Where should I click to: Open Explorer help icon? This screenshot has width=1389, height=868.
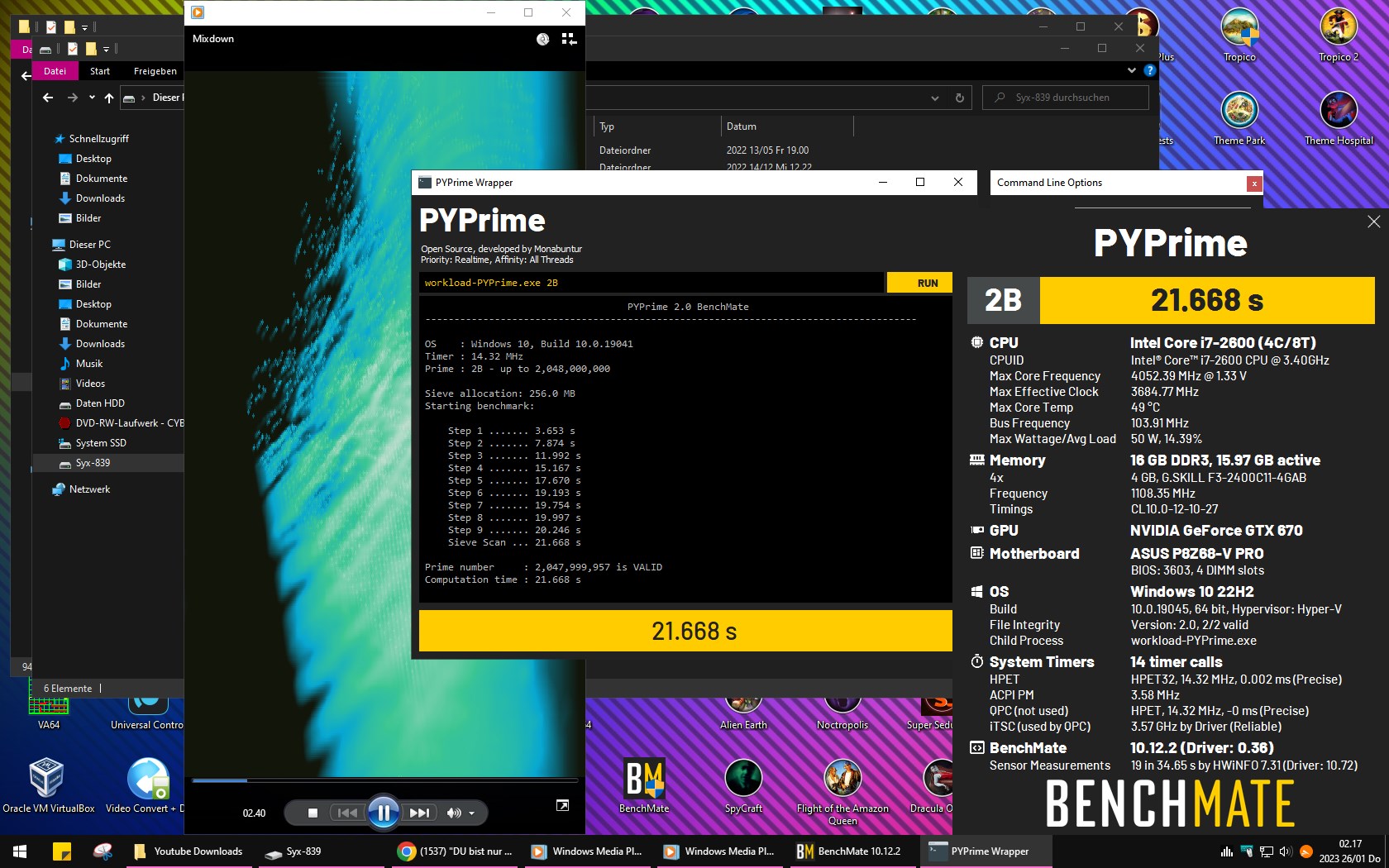[x=1149, y=71]
